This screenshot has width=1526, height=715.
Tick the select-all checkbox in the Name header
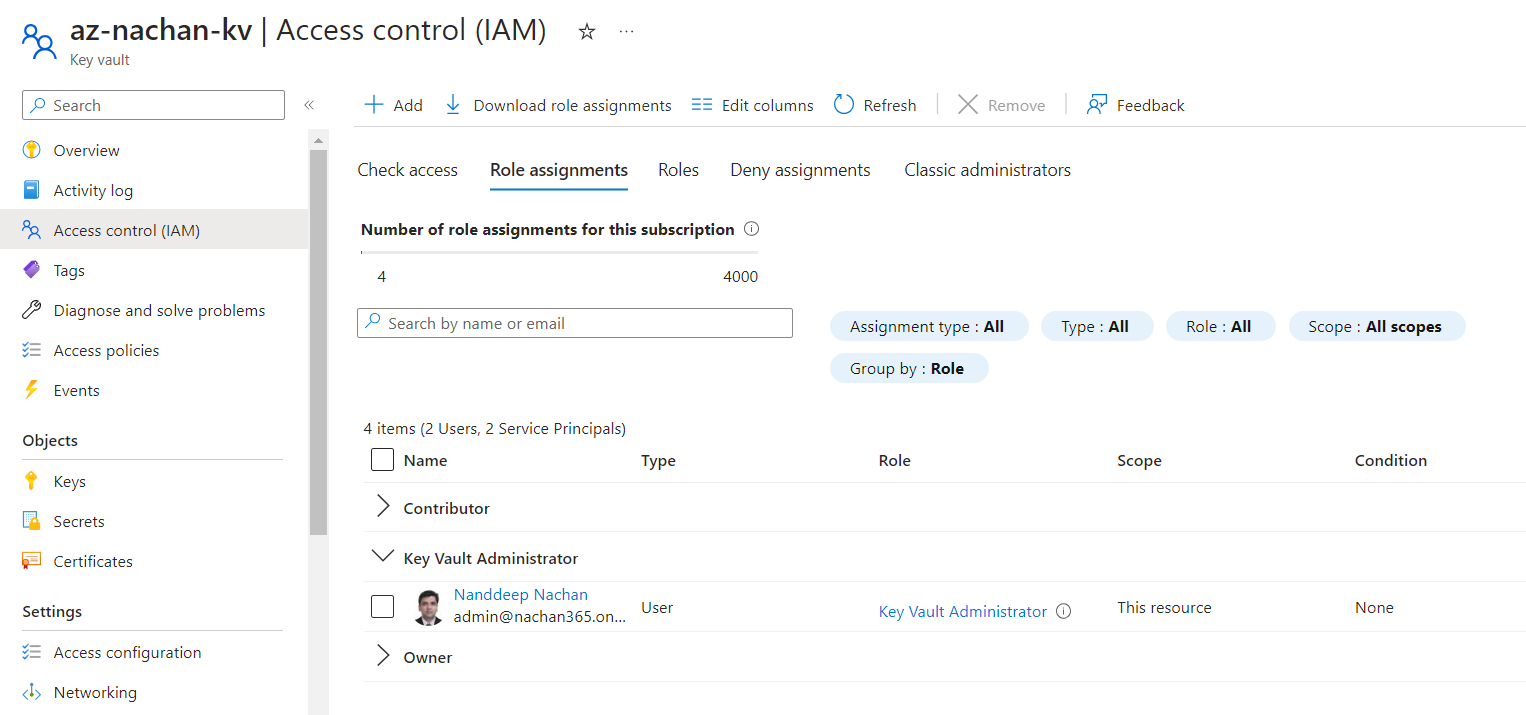coord(382,460)
